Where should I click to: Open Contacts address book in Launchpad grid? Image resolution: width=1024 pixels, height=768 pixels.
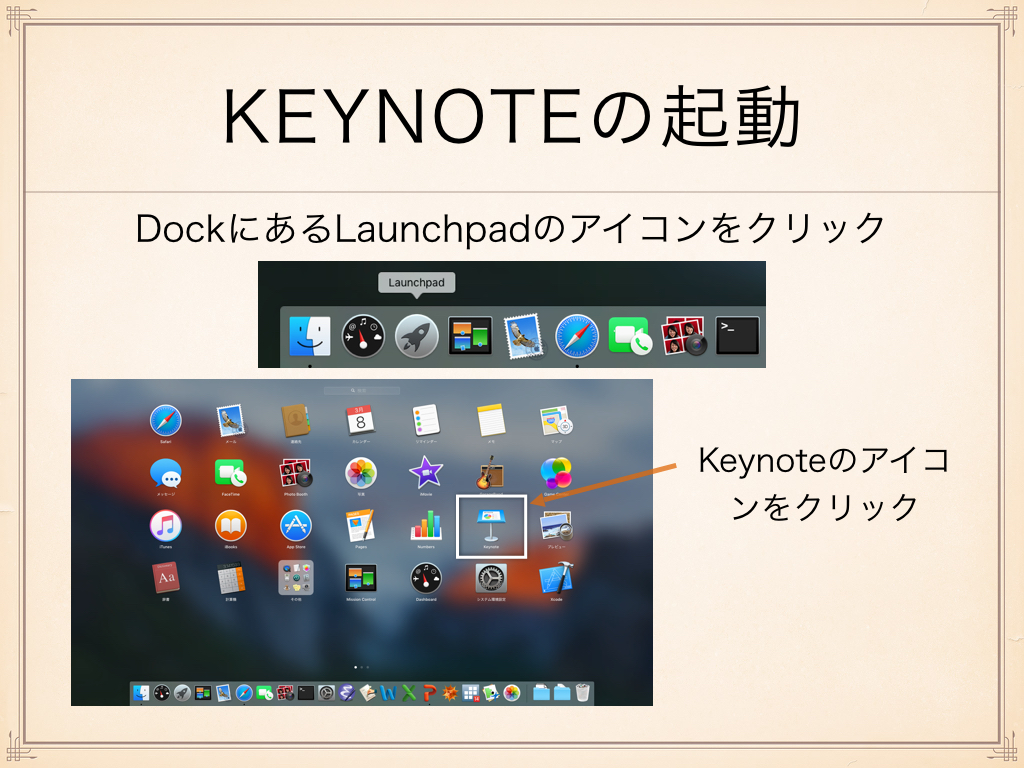(296, 421)
